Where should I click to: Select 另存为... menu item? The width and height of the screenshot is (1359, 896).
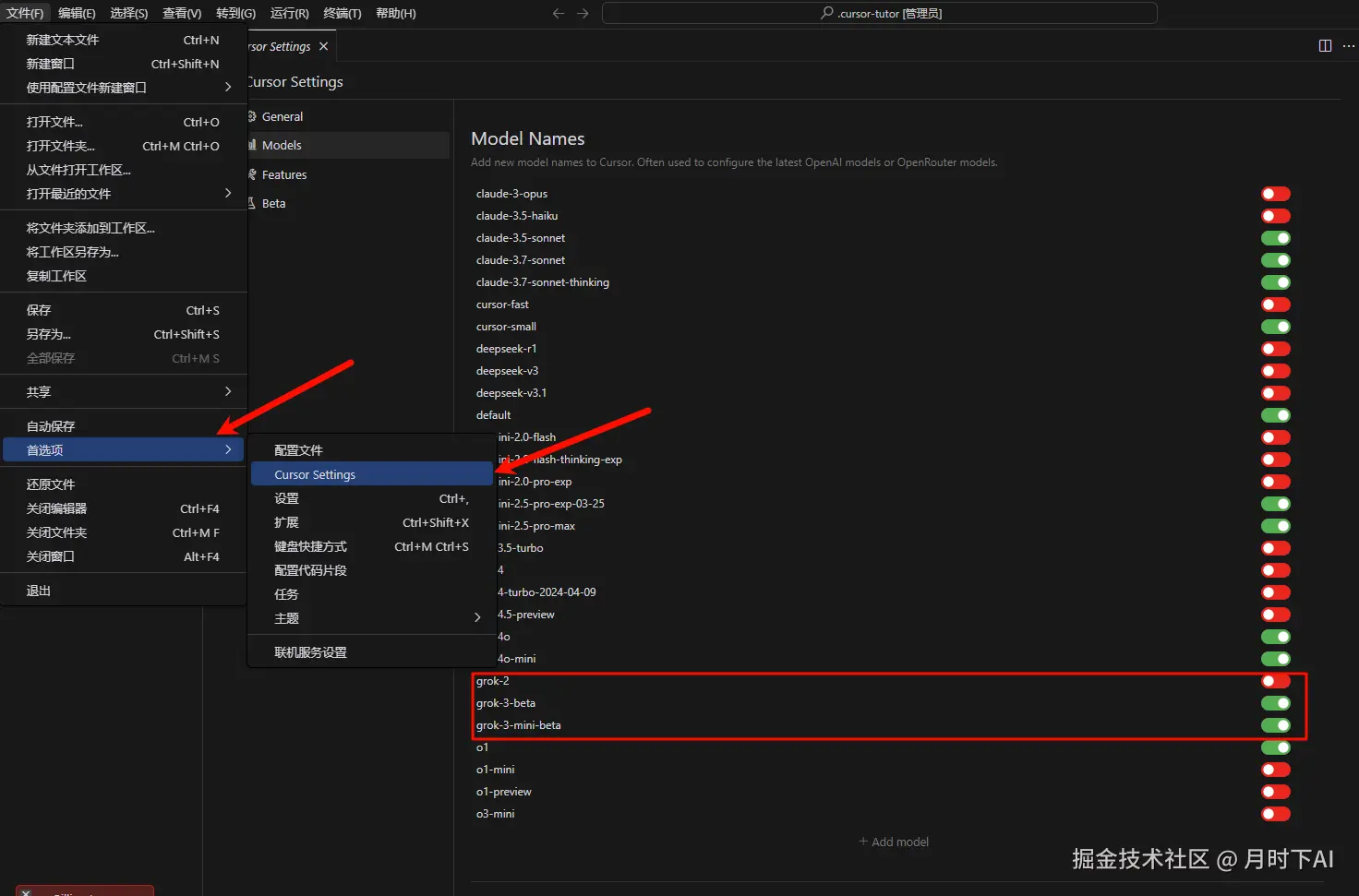pos(124,334)
